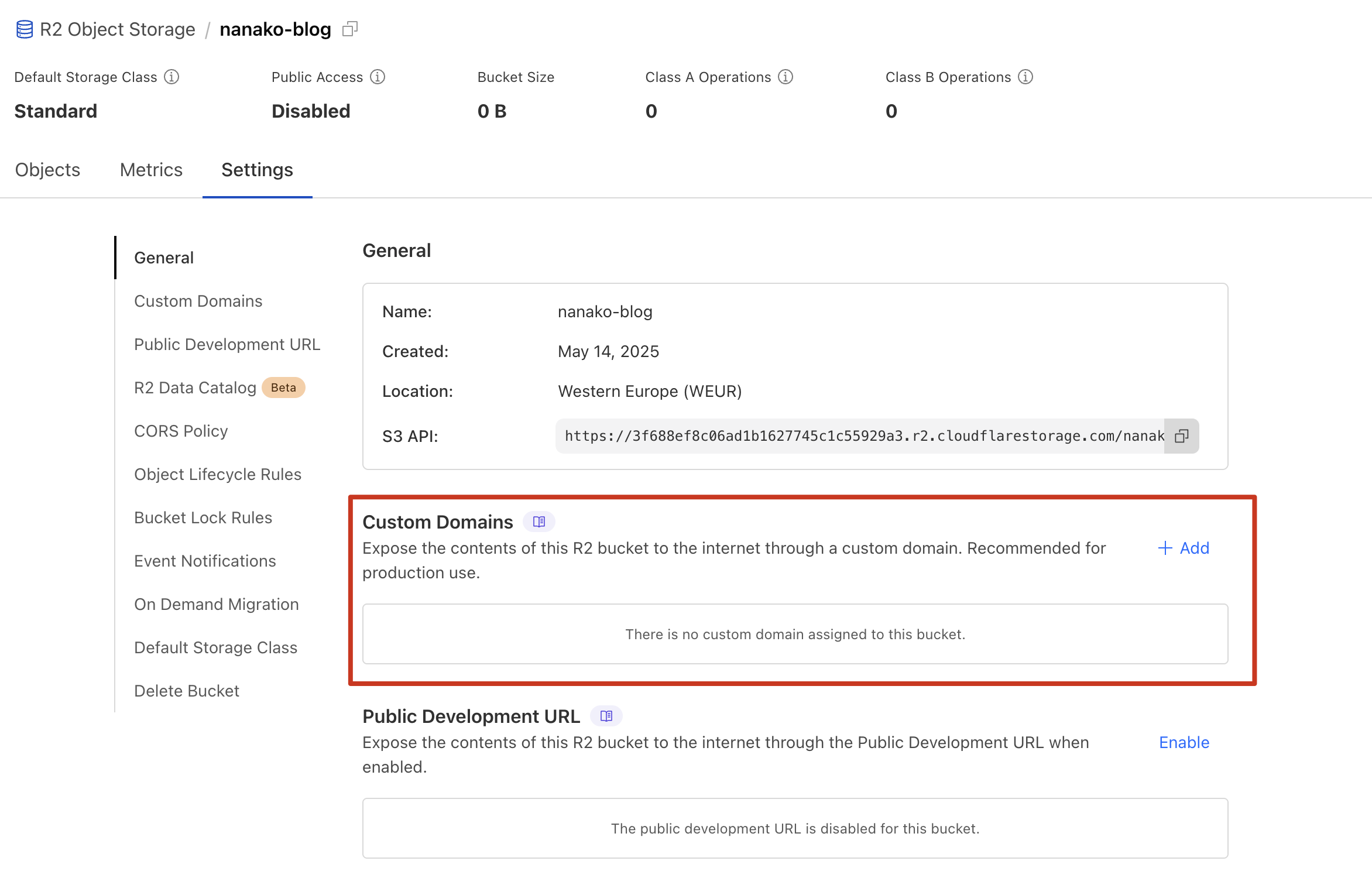Switch to the Metrics tab
The width and height of the screenshot is (1372, 878).
click(x=151, y=170)
